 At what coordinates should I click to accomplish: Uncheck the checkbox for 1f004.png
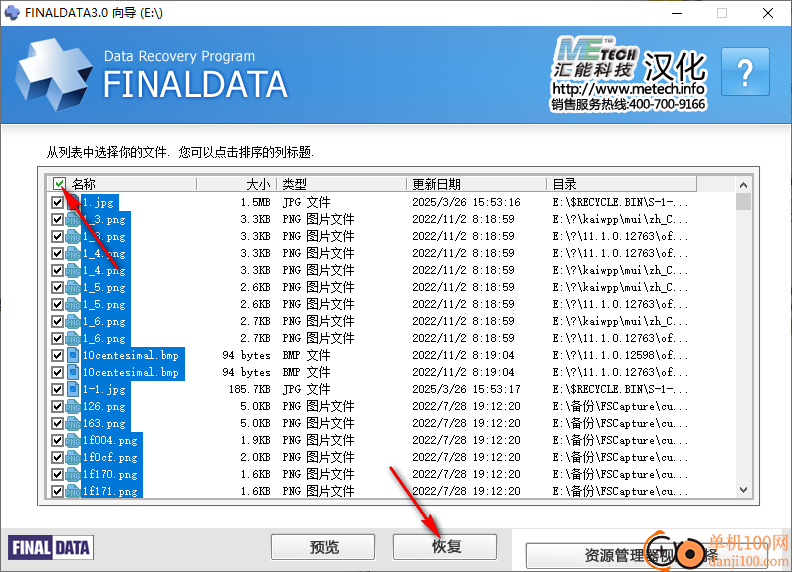[57, 441]
